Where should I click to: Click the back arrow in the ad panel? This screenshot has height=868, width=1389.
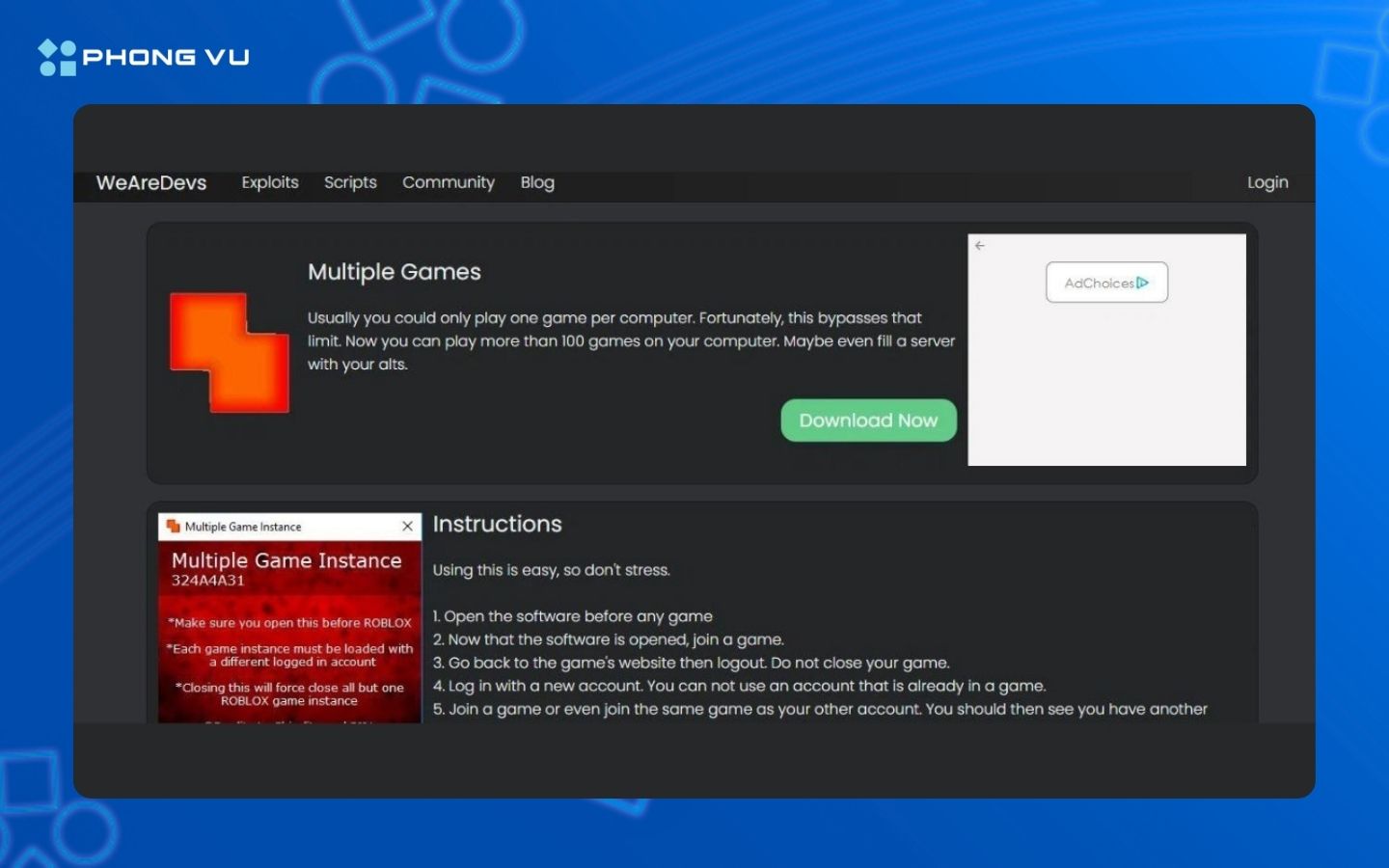pos(980,245)
